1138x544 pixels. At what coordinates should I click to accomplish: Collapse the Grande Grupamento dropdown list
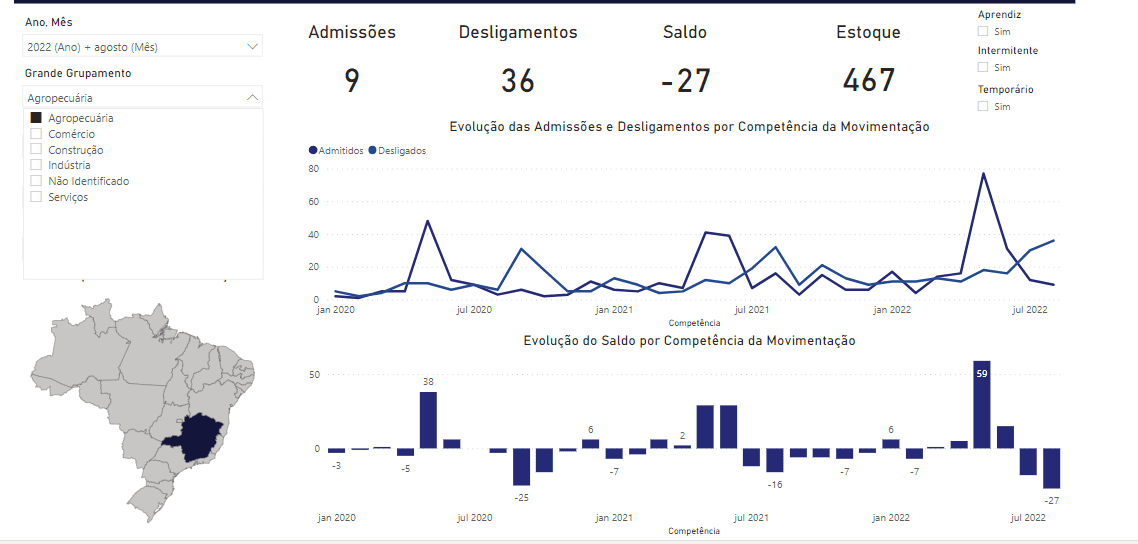[x=251, y=98]
